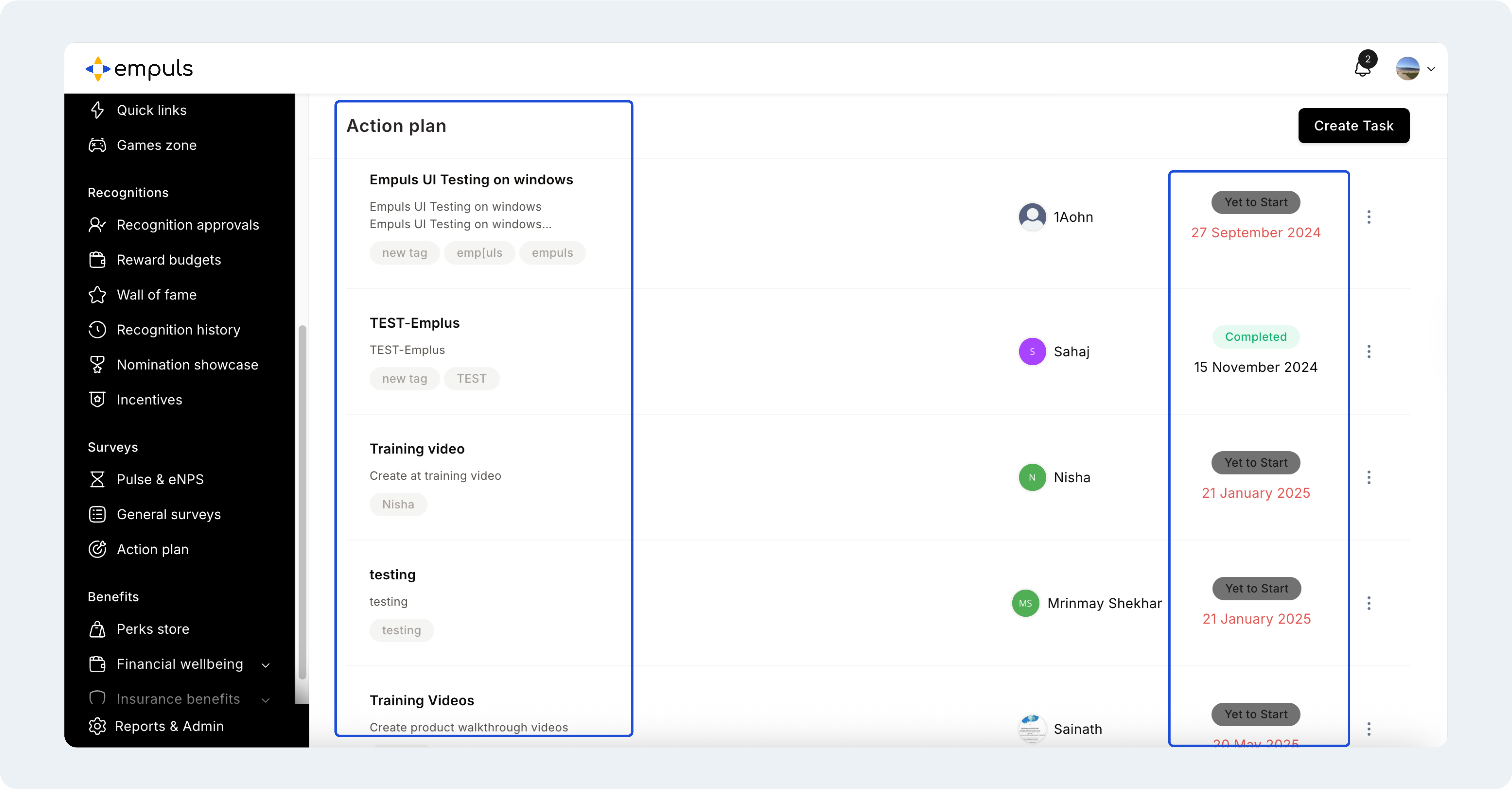1512x789 pixels.
Task: Open Pulse & eNPS surveys
Action: [x=160, y=479]
